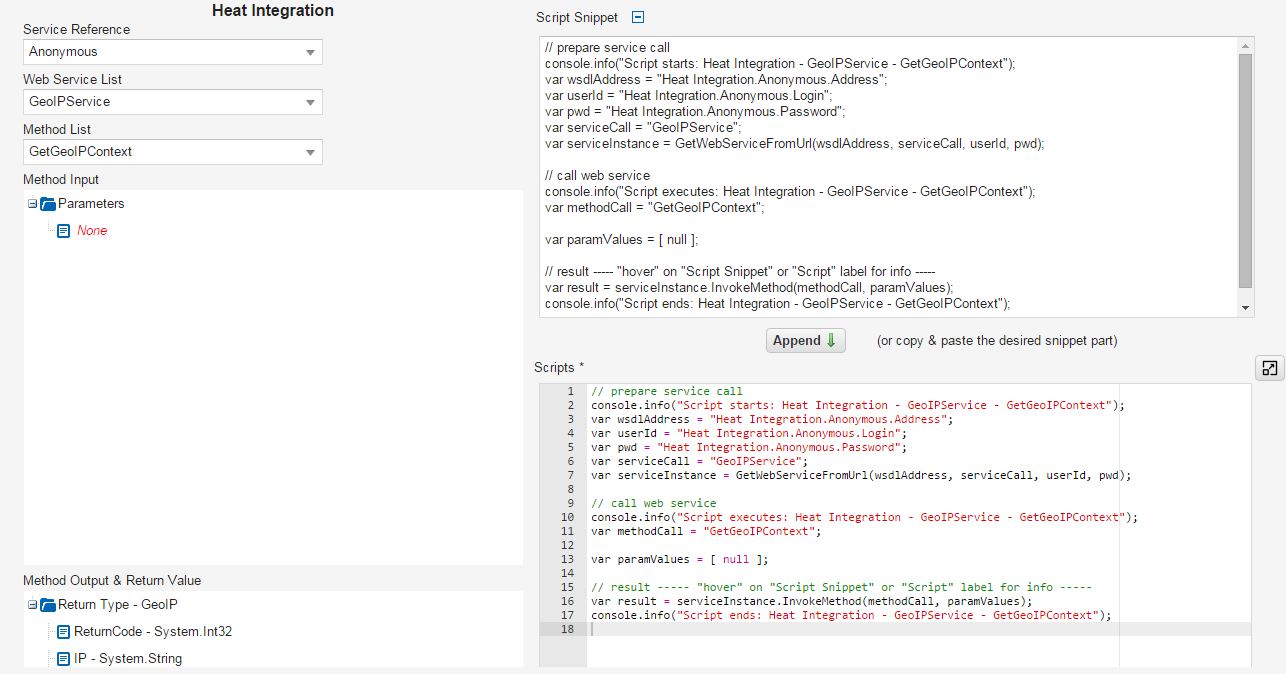The width and height of the screenshot is (1286, 674).
Task: Click the Parameters folder icon
Action: click(48, 204)
